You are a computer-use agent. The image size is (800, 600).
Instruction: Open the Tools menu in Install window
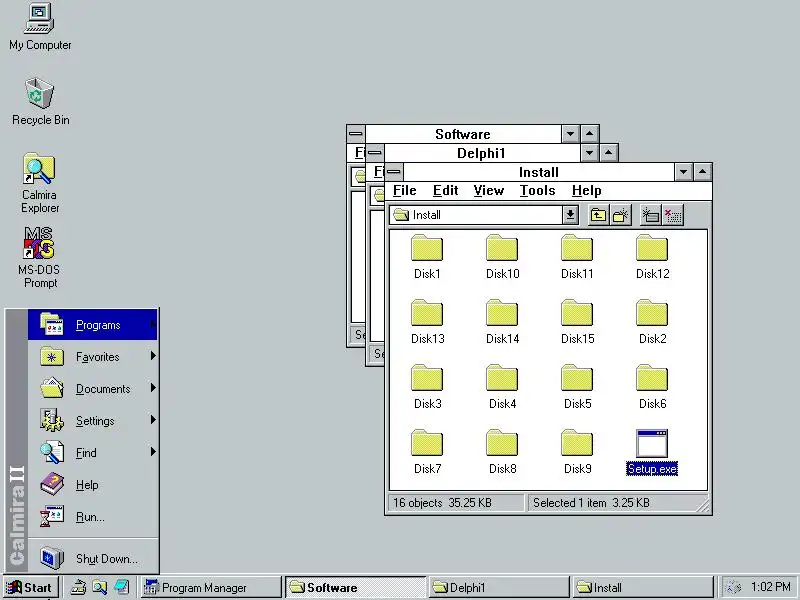tap(537, 191)
